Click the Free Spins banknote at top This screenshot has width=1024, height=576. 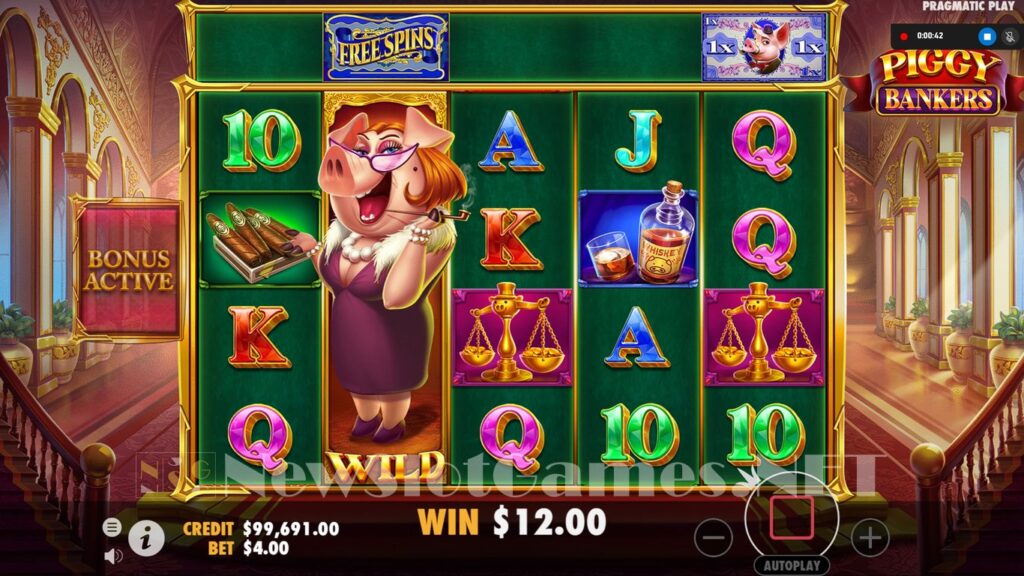386,47
